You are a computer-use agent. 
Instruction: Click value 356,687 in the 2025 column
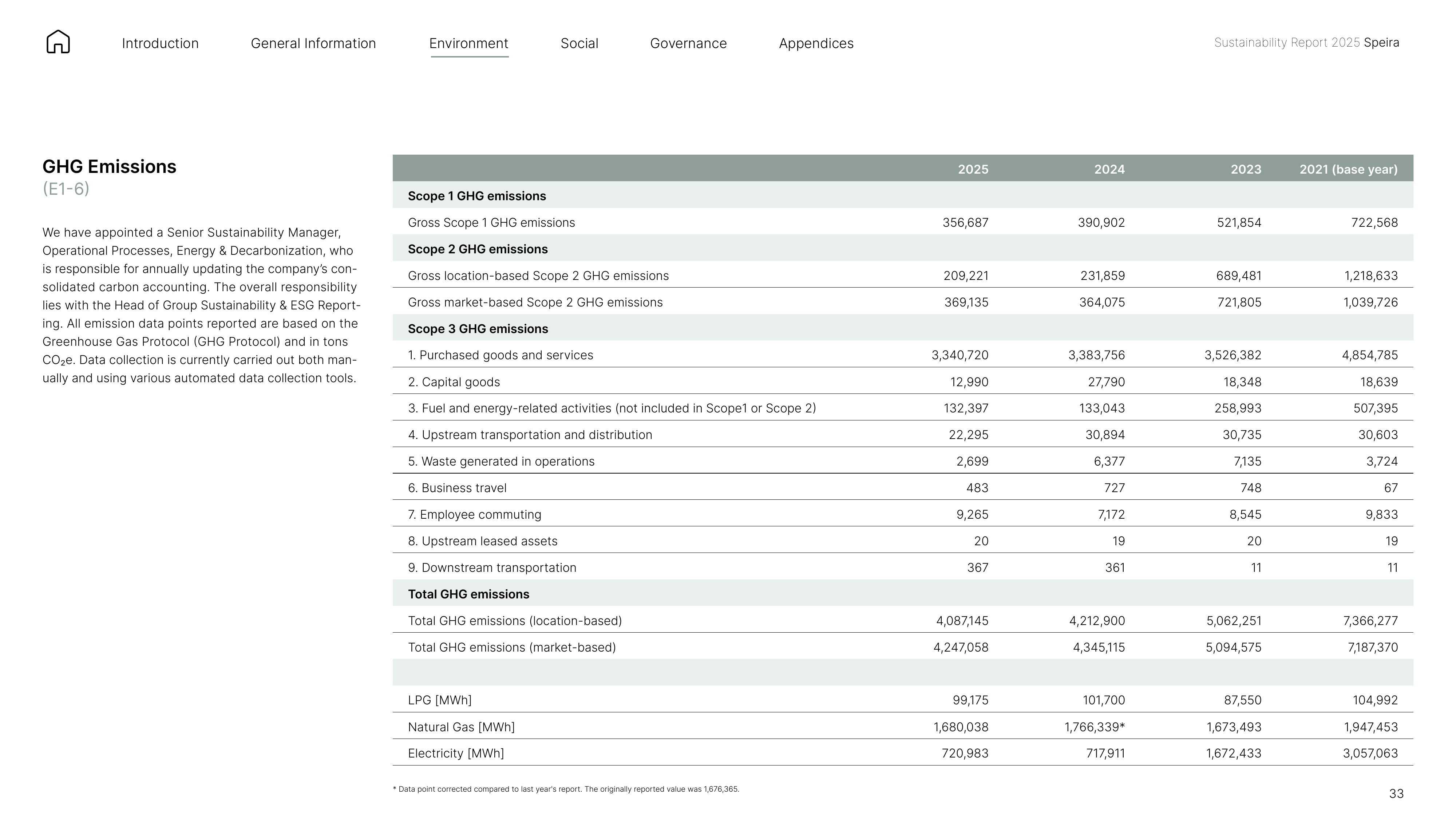(x=965, y=223)
